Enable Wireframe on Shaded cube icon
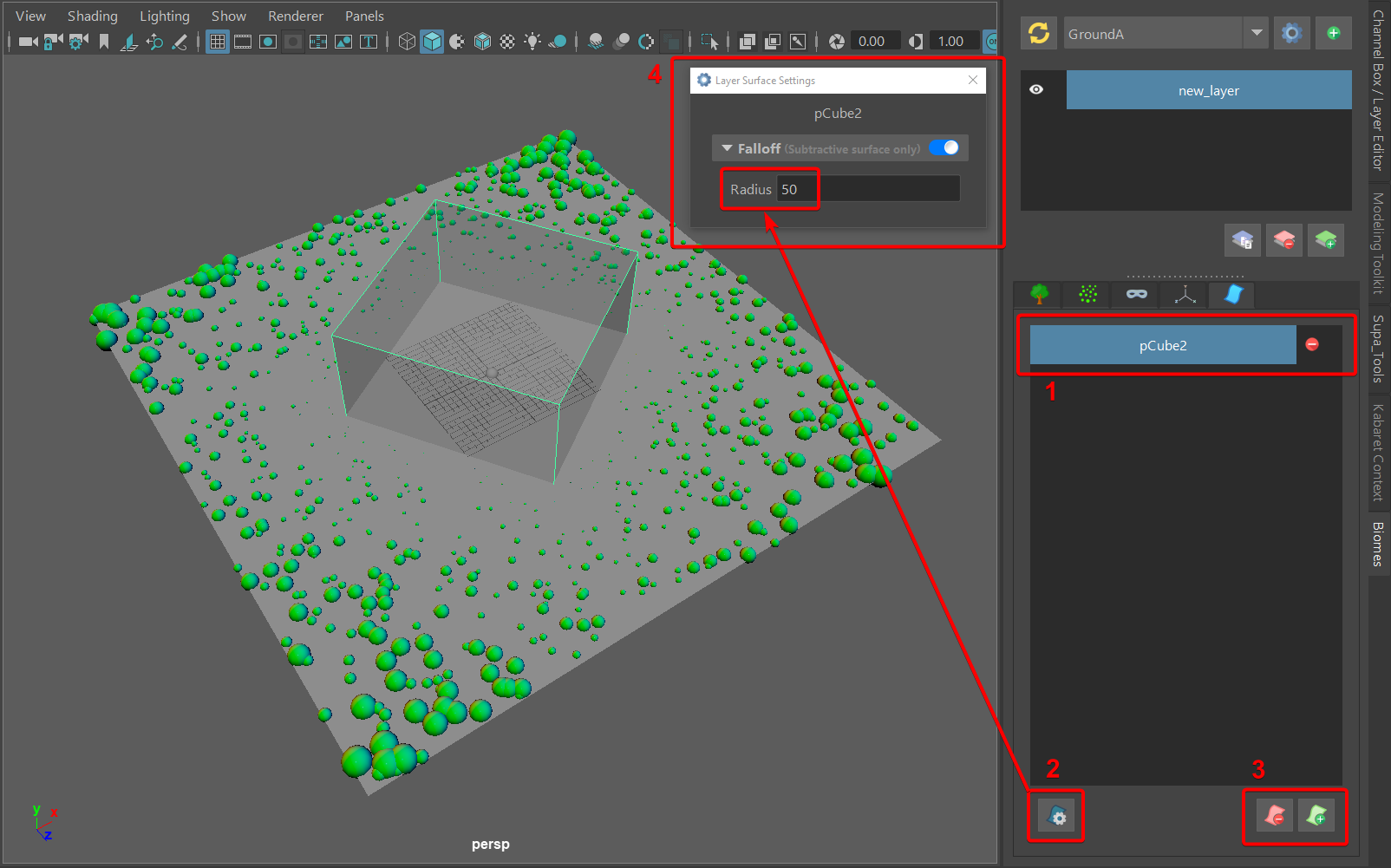 click(482, 41)
